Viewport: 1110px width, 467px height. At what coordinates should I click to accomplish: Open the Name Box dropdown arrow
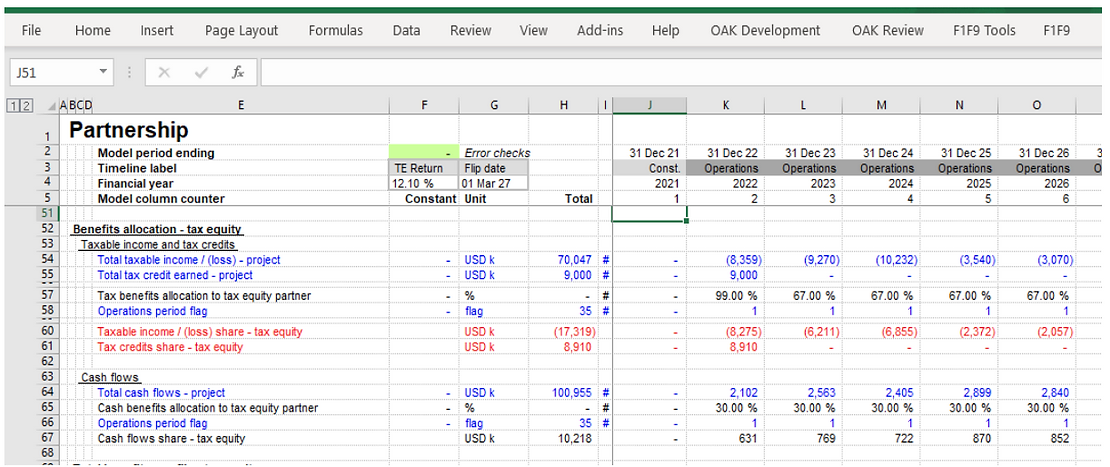click(x=104, y=72)
